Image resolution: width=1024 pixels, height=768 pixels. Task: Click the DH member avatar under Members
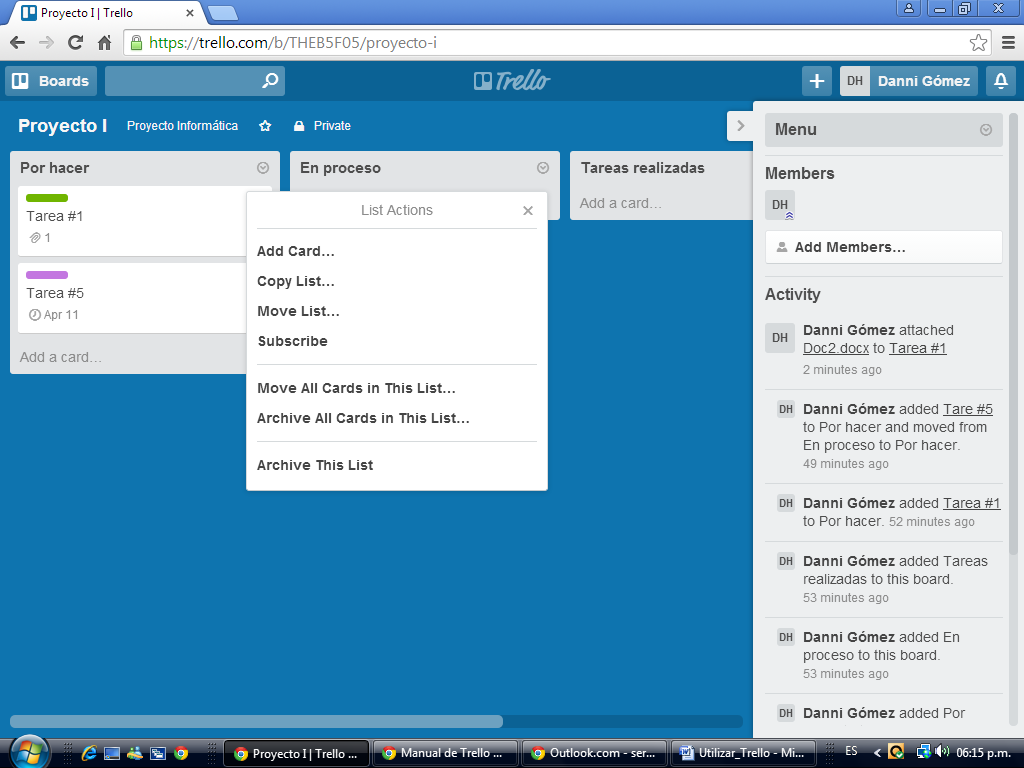pyautogui.click(x=780, y=205)
